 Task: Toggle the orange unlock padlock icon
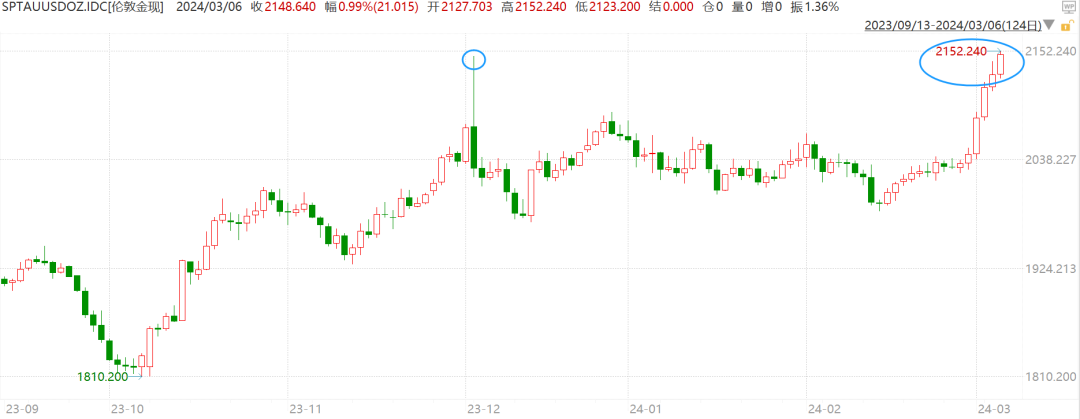point(1069,26)
